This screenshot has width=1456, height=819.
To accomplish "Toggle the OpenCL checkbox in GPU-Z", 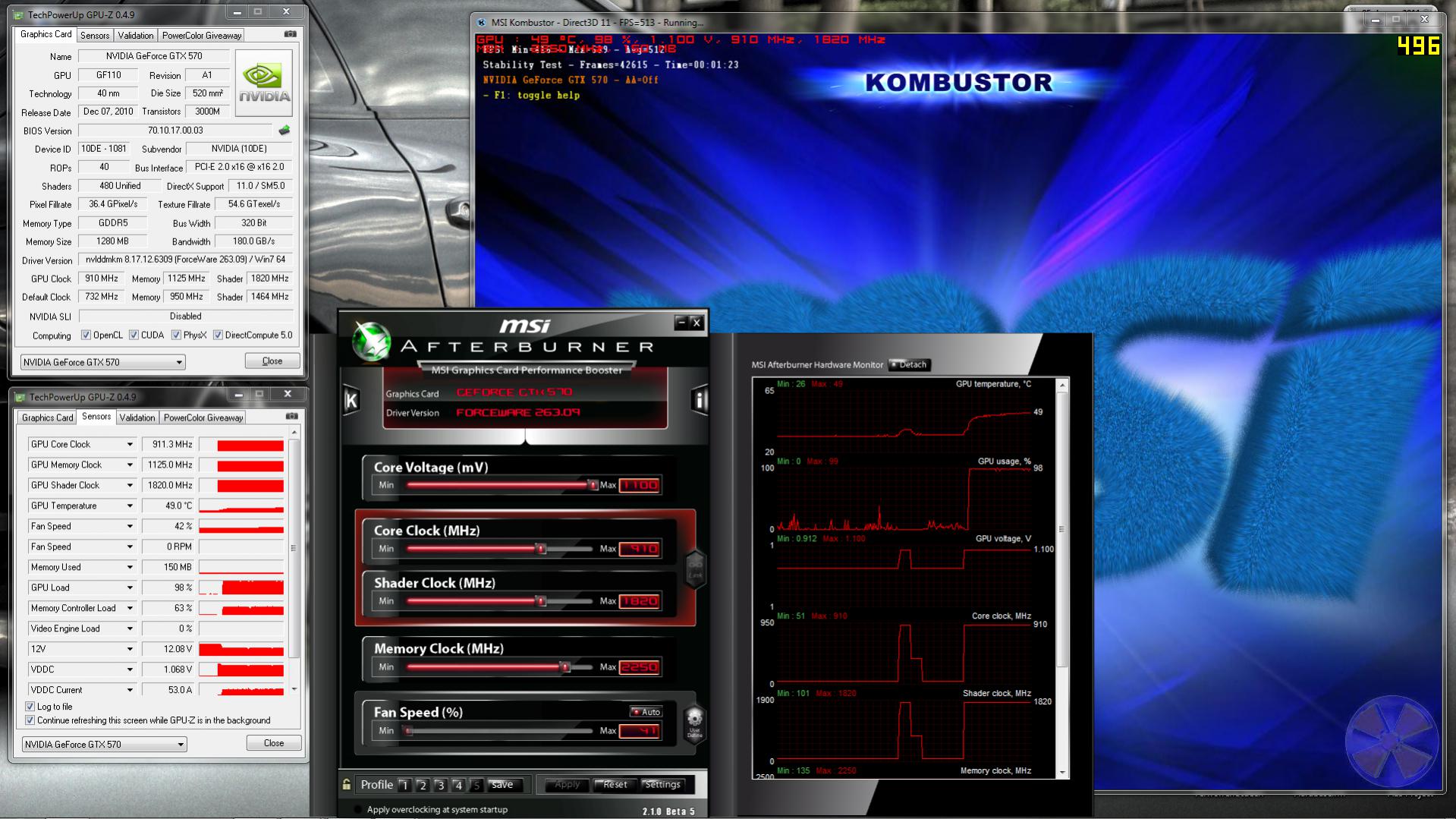I will 86,335.
